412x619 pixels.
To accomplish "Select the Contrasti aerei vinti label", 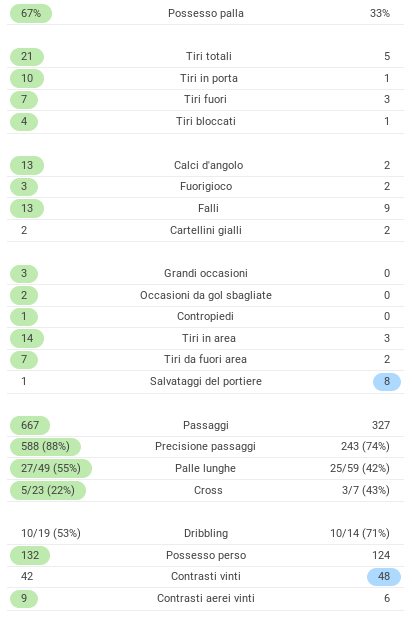I will [x=206, y=598].
